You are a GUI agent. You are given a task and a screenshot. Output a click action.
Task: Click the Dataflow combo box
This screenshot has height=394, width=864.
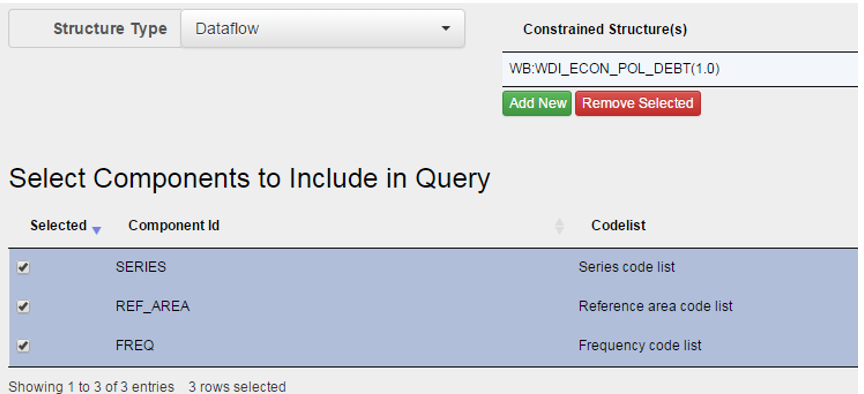[323, 29]
